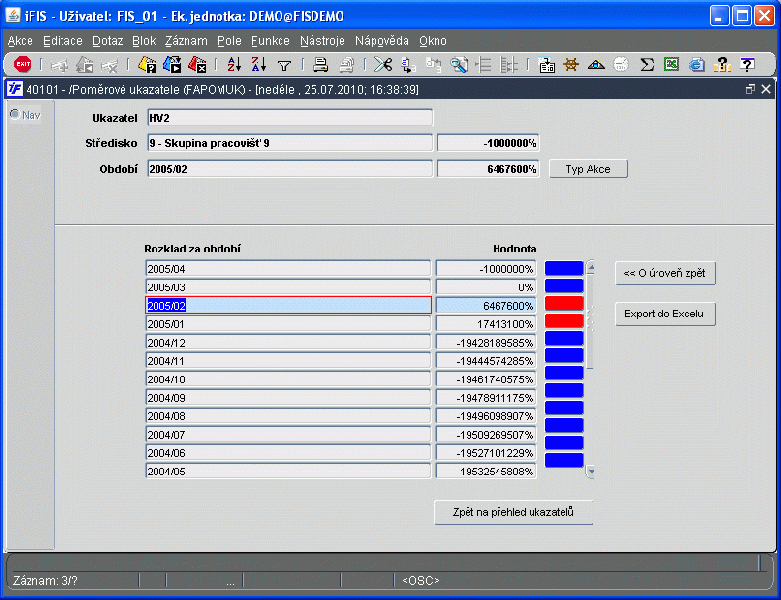
Task: Open the Akce menu
Action: pos(20,41)
